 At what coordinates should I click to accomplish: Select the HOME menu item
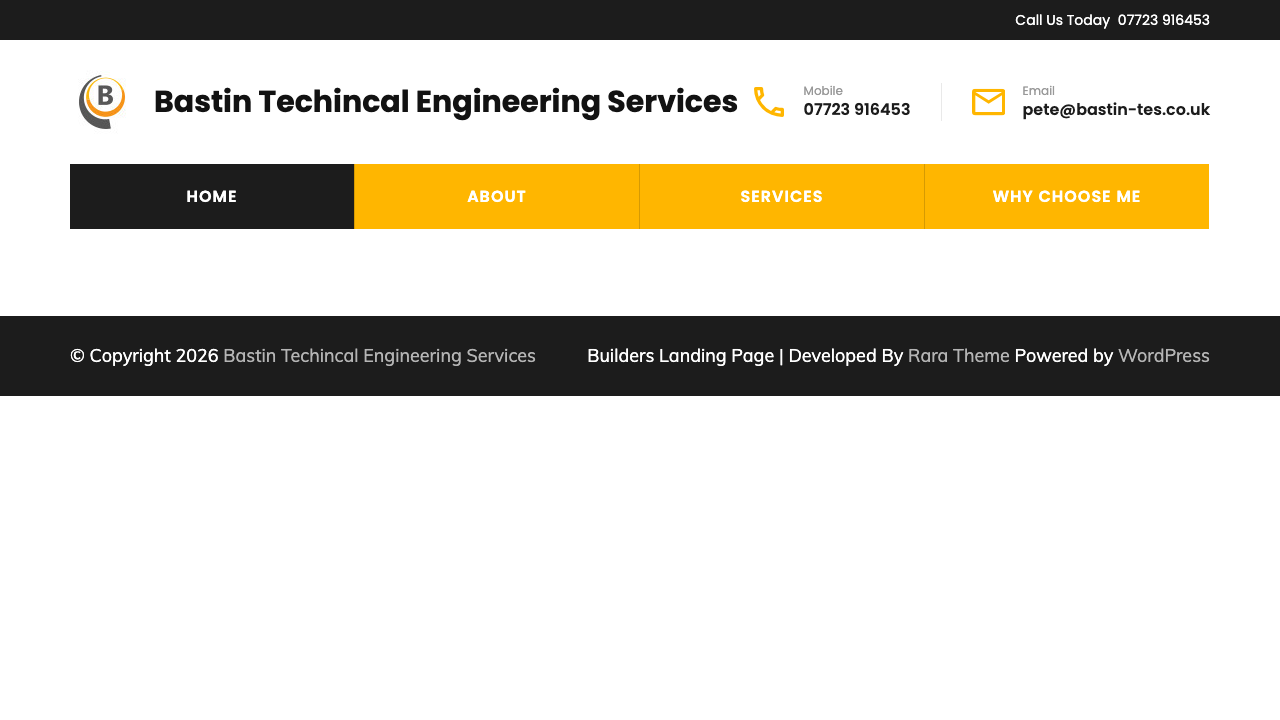[211, 196]
